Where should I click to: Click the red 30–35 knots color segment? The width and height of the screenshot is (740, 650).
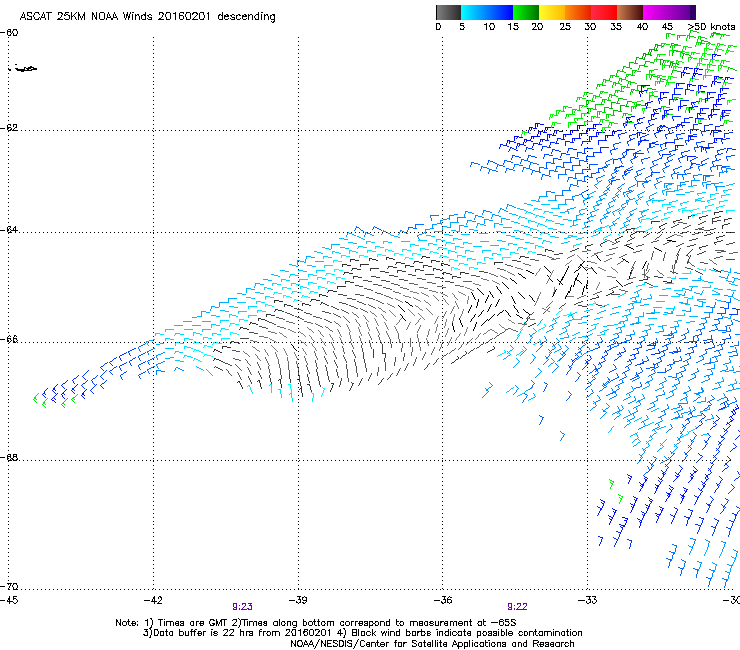click(x=604, y=12)
